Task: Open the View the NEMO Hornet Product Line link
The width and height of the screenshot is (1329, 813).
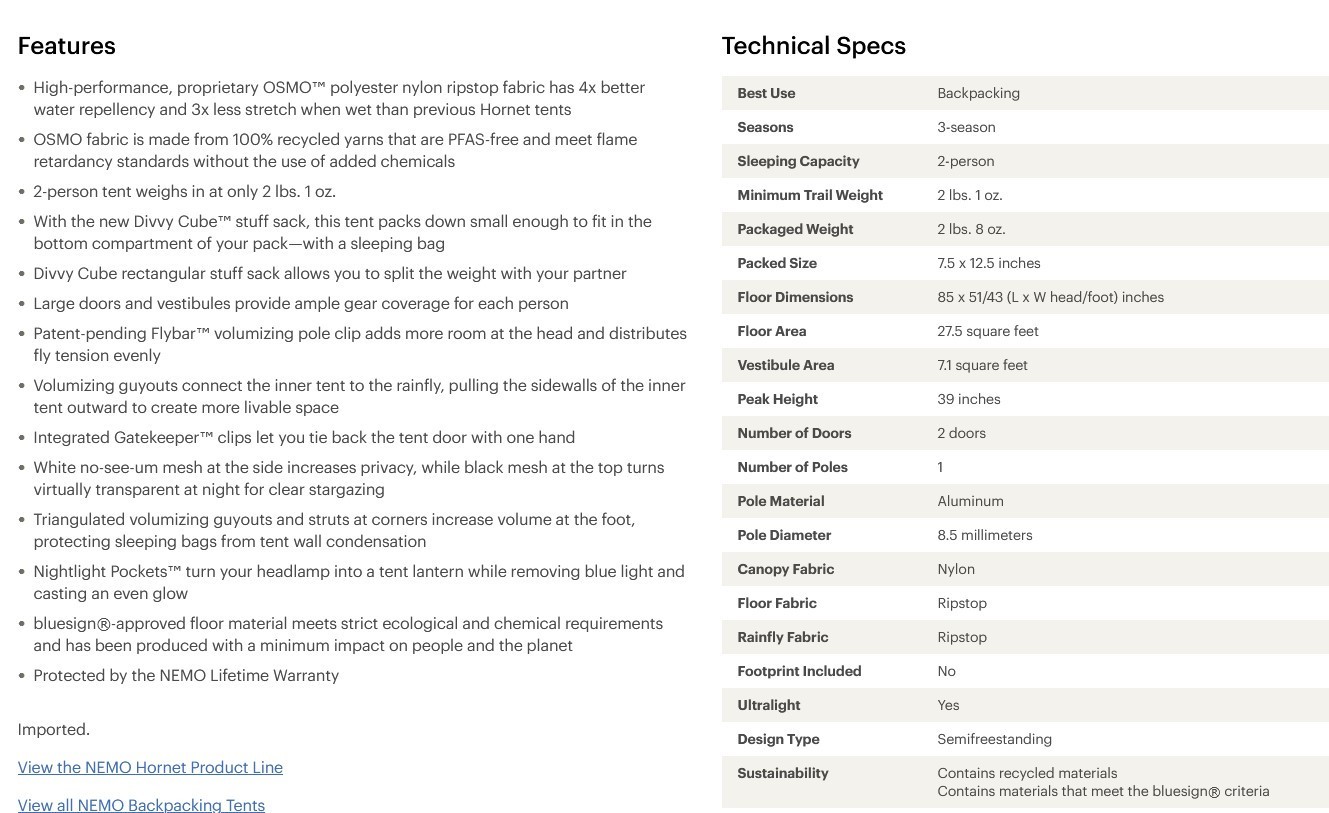Action: coord(150,767)
